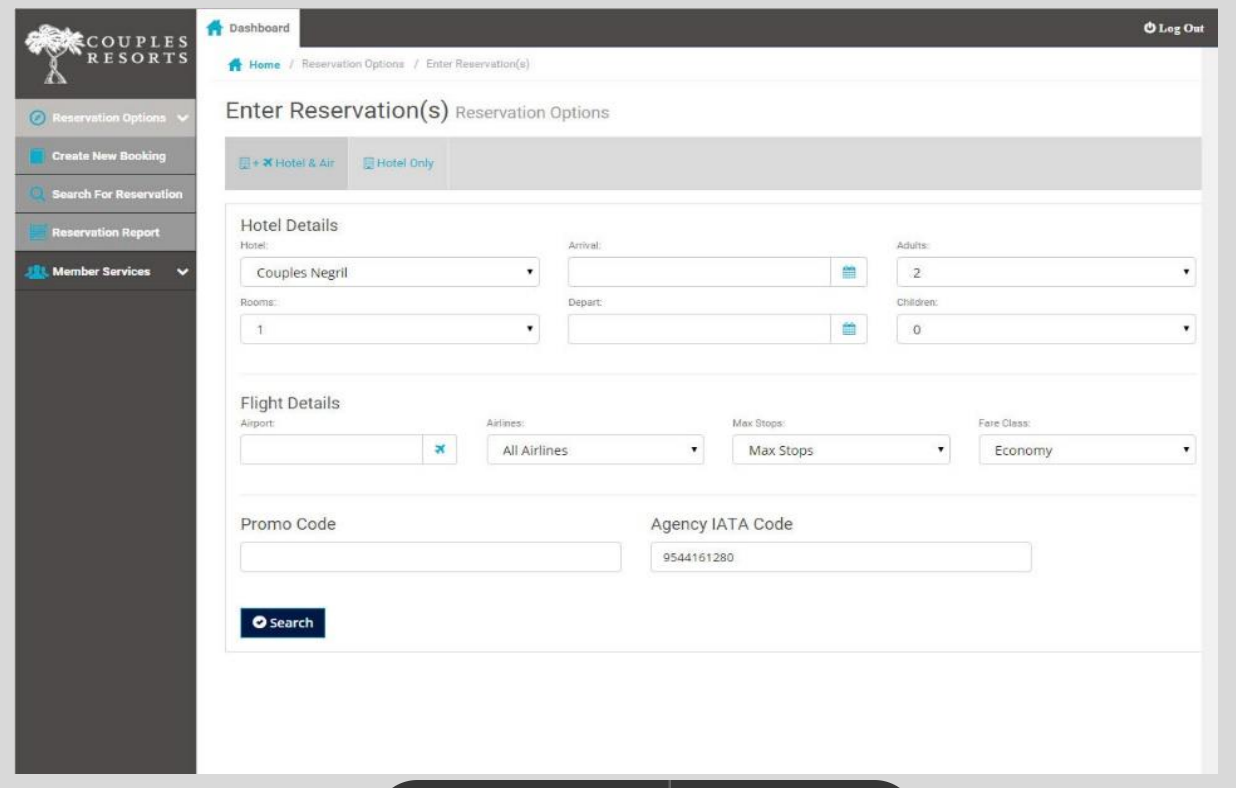This screenshot has height=788, width=1236.
Task: Open the Adults dropdown
Action: (x=1046, y=271)
